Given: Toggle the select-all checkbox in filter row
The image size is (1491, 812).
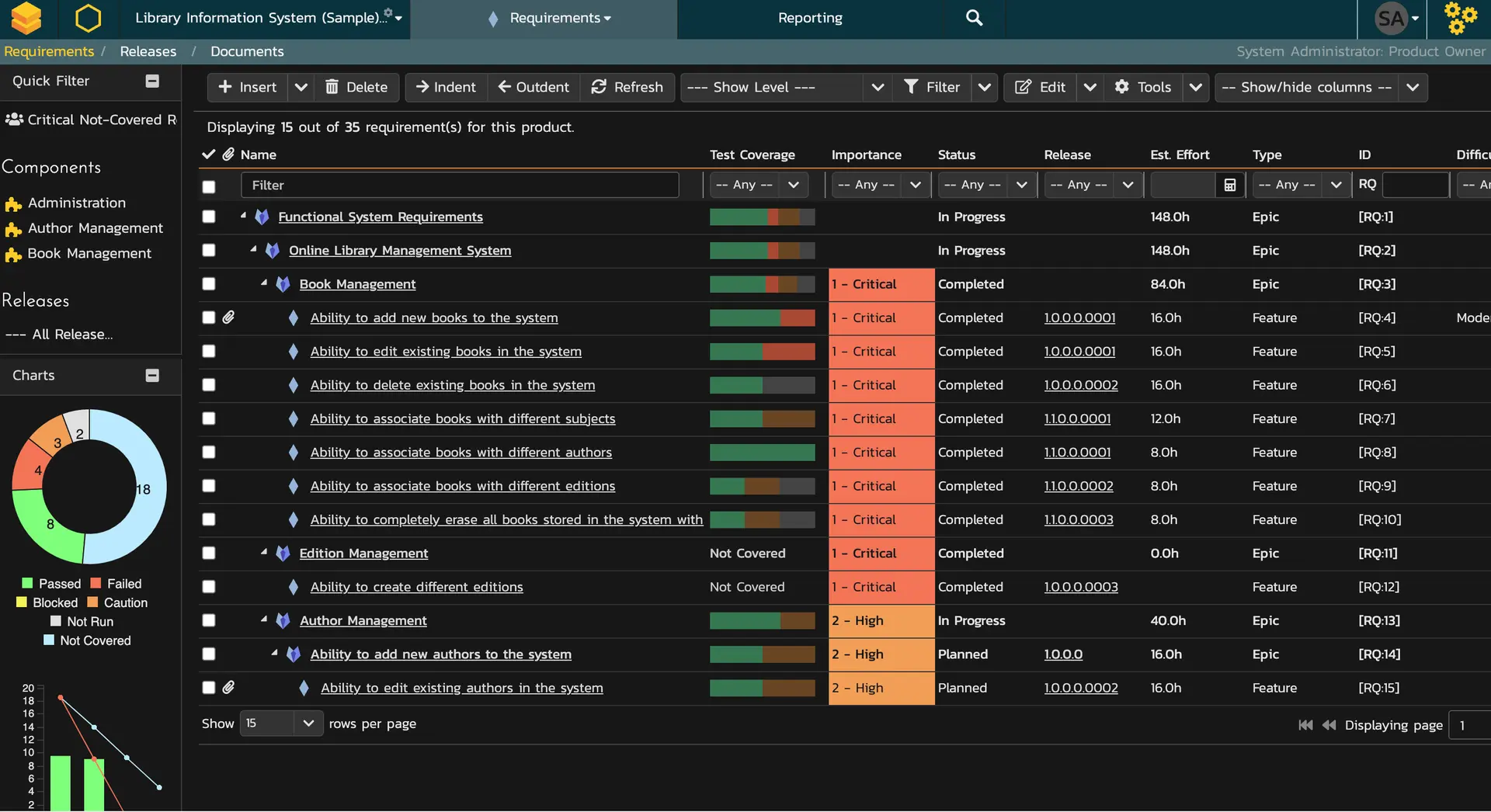Looking at the screenshot, I should click(x=209, y=186).
